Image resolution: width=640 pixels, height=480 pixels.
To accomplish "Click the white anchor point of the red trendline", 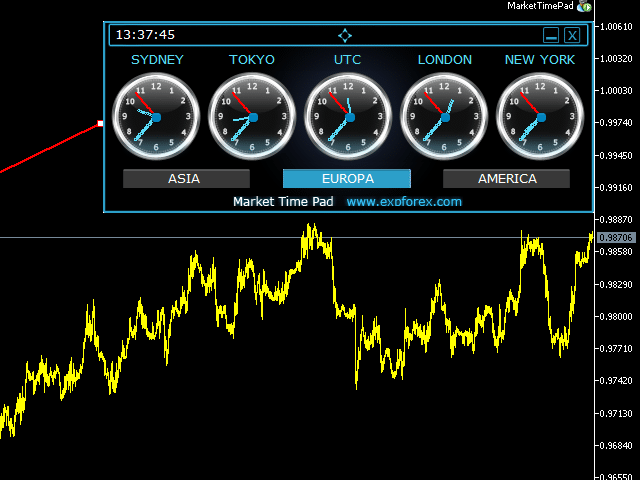I will 100,124.
